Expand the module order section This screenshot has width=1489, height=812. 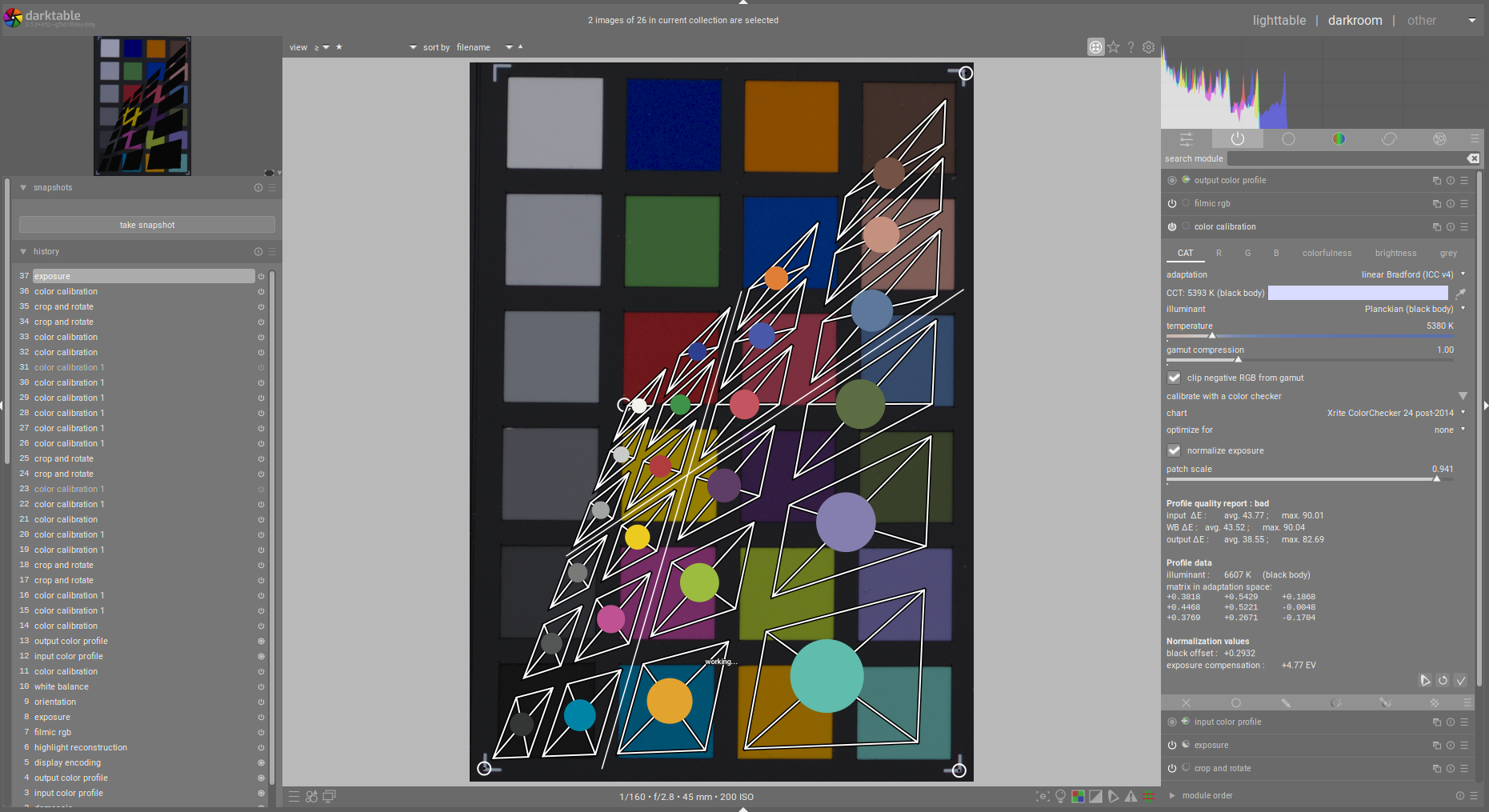point(1207,795)
